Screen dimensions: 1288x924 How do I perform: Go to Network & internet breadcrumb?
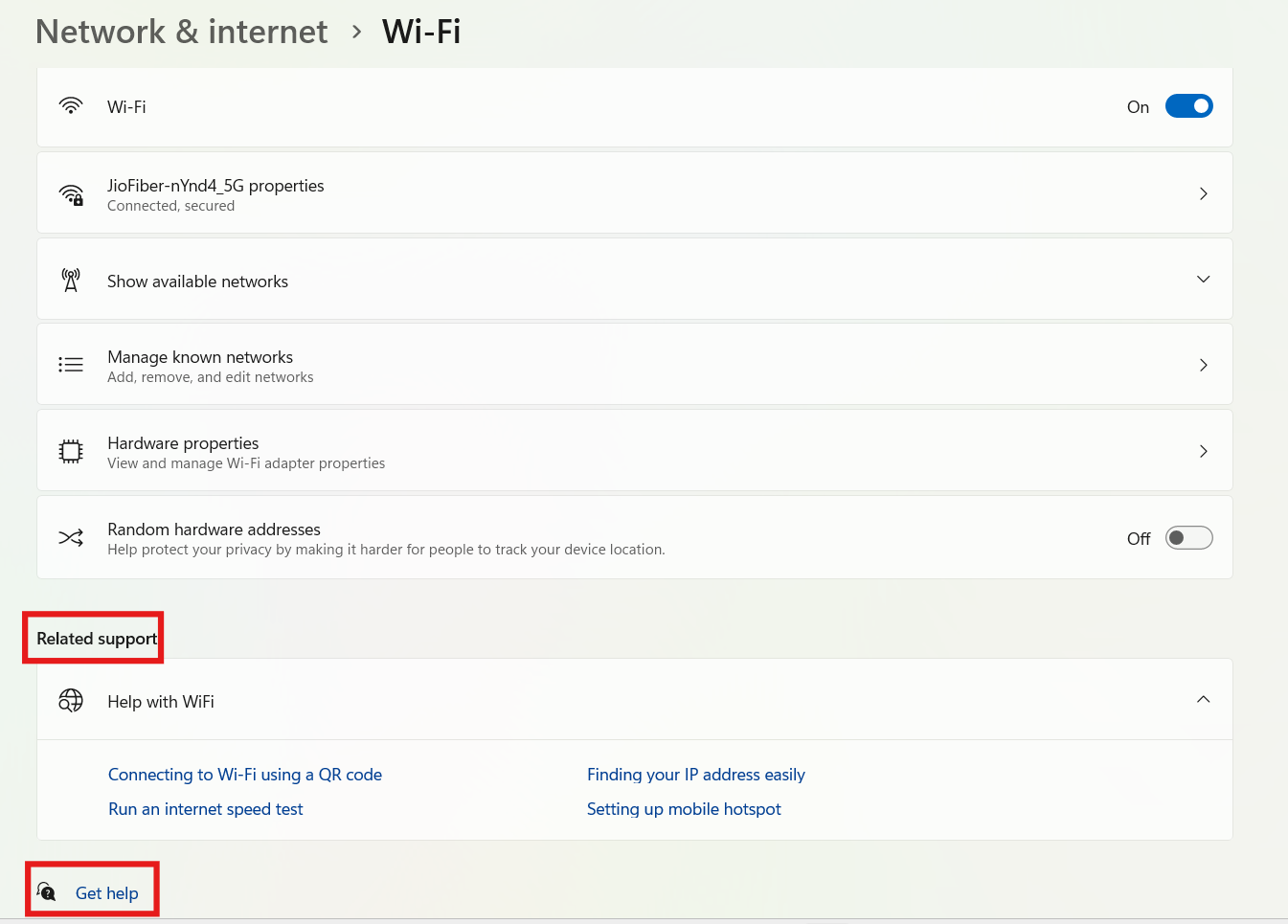point(181,31)
